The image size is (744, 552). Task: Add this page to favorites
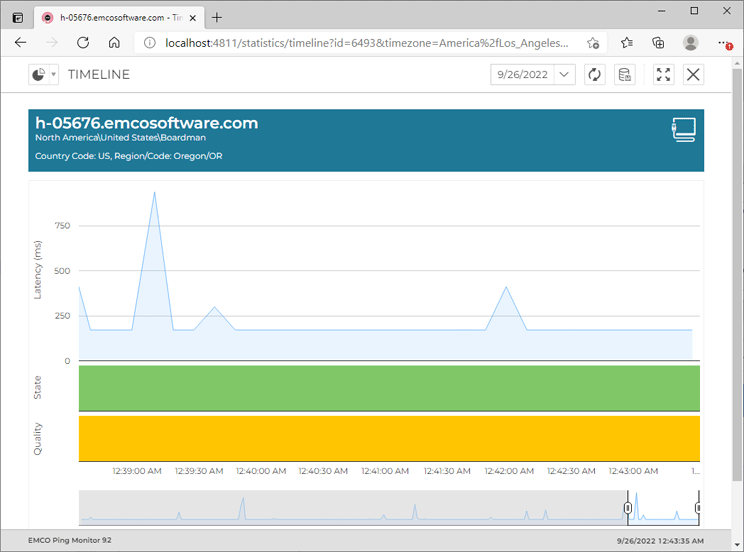pyautogui.click(x=626, y=43)
